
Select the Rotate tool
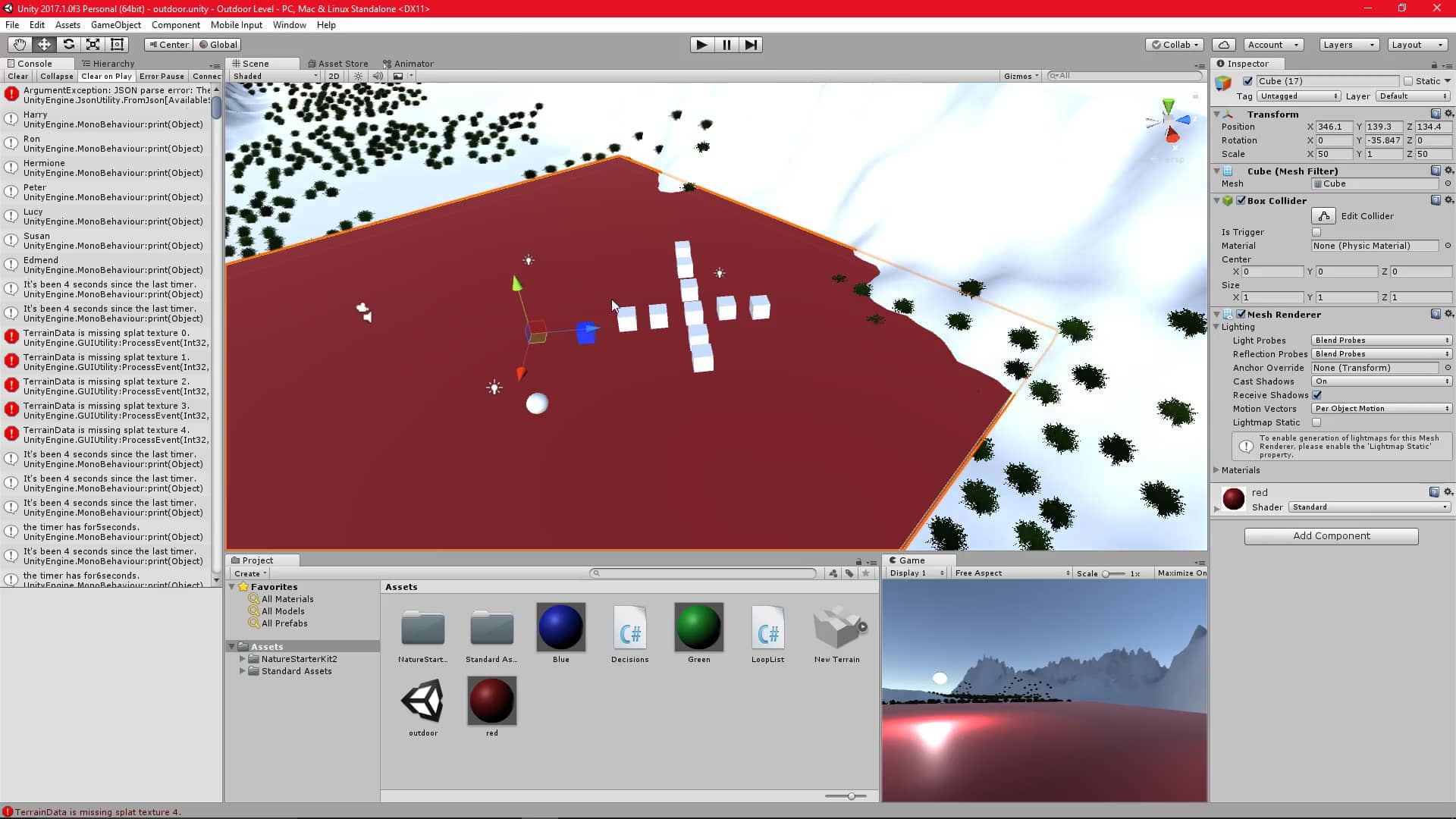point(69,45)
